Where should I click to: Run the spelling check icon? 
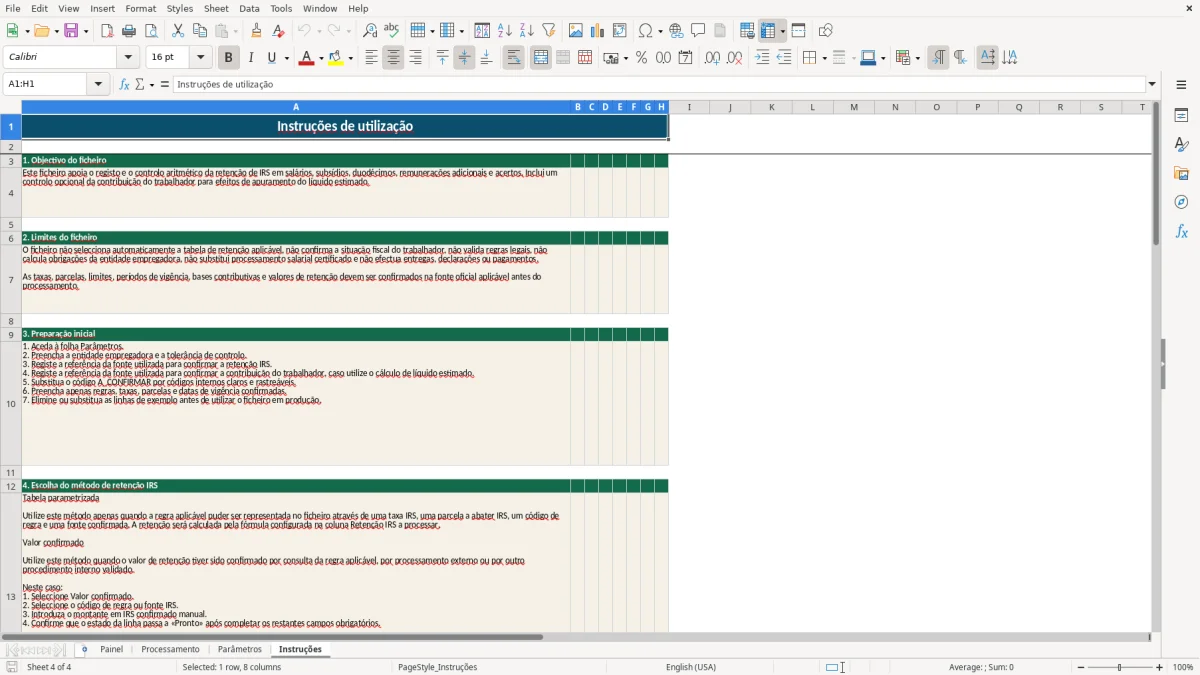pyautogui.click(x=392, y=31)
